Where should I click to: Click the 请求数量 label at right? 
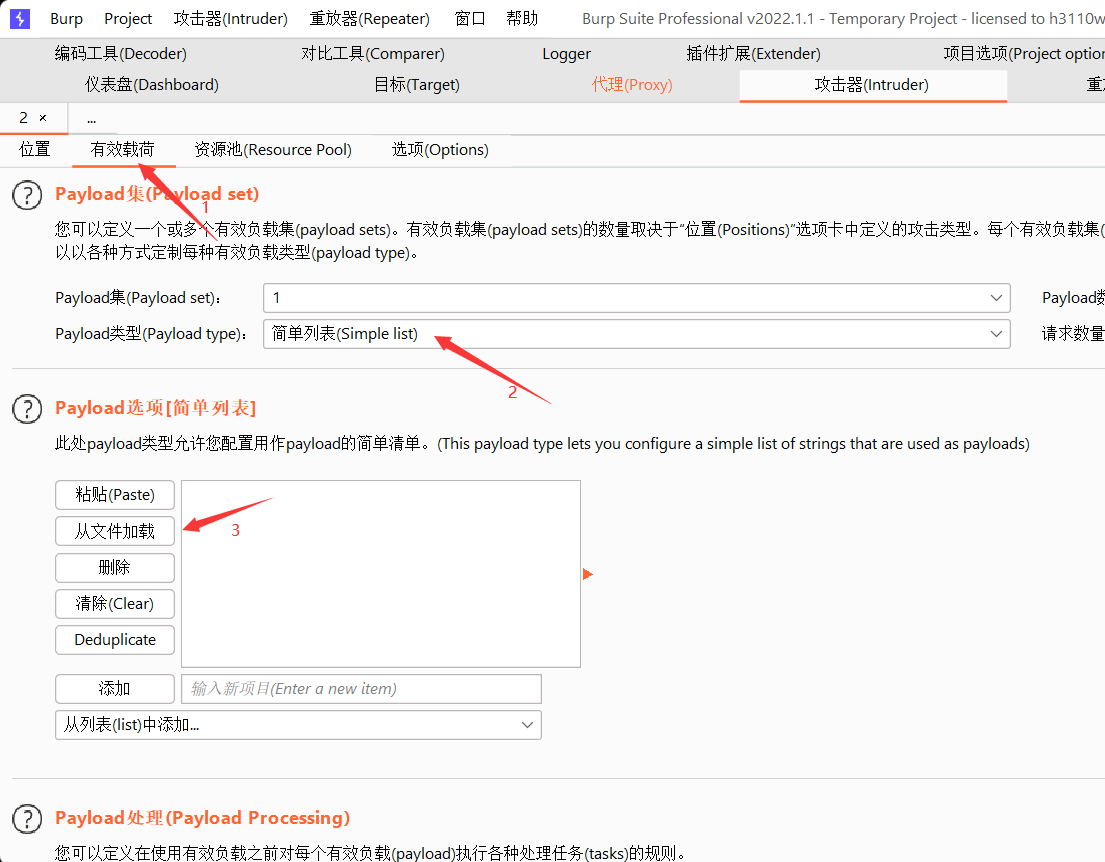point(1073,333)
